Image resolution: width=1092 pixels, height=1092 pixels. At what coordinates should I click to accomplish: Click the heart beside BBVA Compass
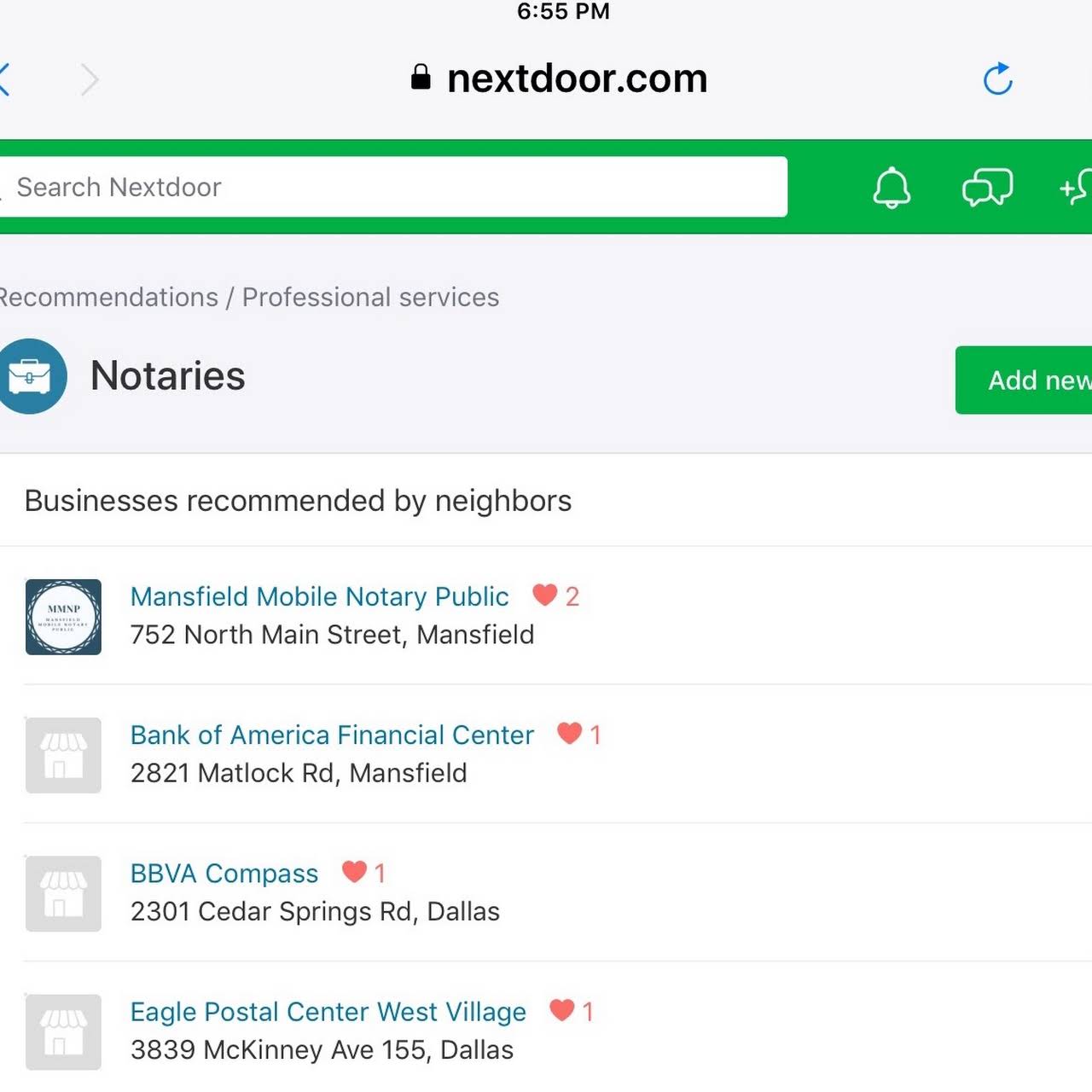coord(354,871)
